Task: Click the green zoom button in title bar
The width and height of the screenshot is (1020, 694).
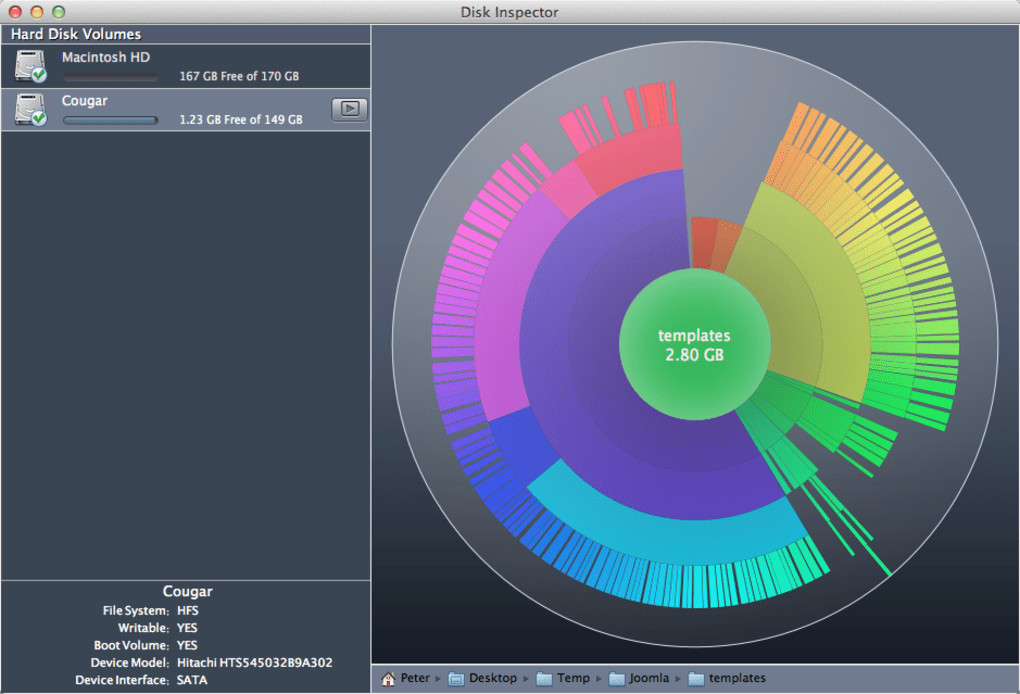Action: coord(58,12)
